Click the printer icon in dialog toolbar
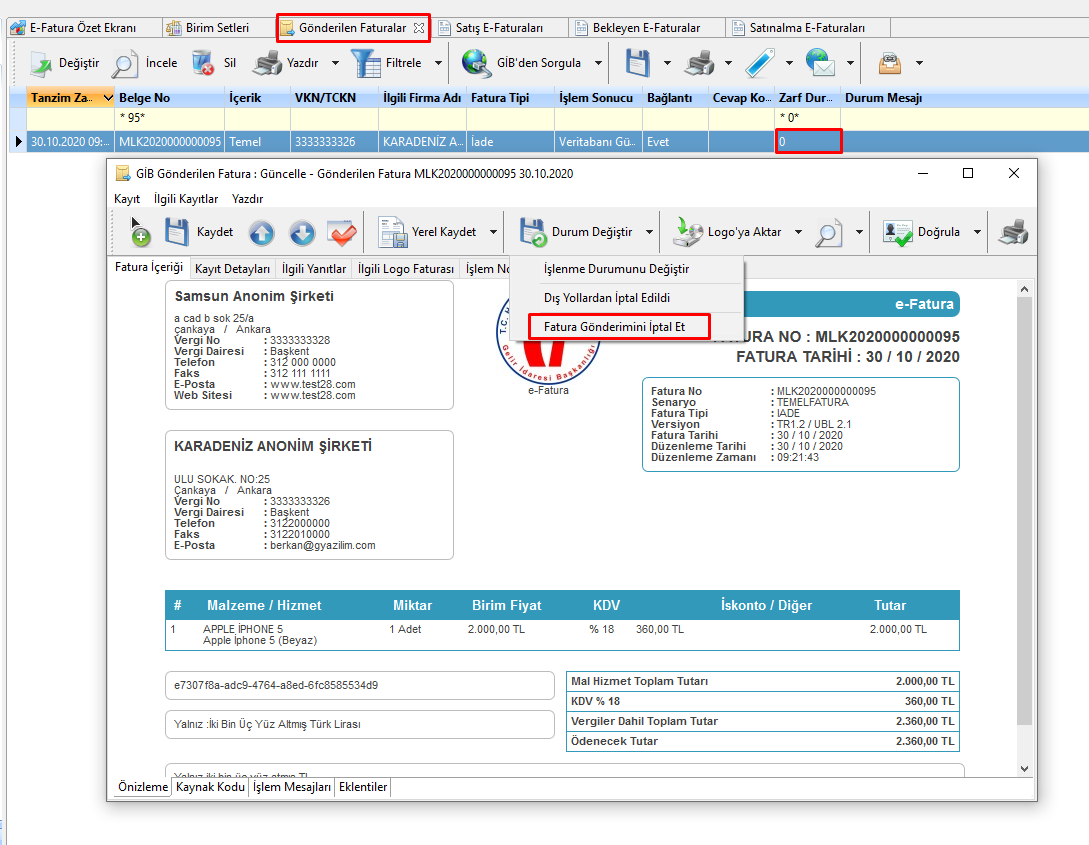 [x=1014, y=232]
